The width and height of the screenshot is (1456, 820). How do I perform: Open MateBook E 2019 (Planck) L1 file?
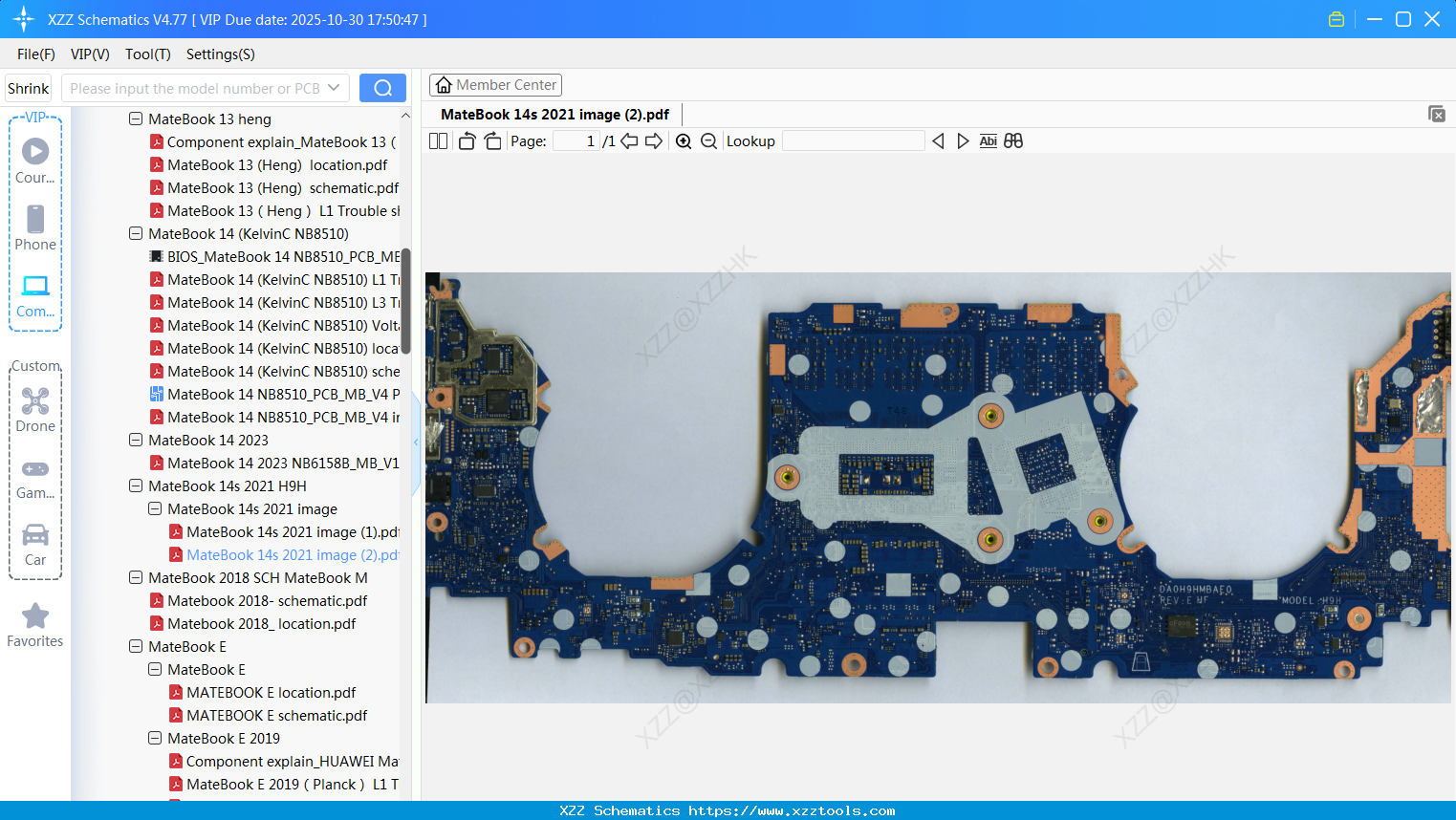(284, 785)
